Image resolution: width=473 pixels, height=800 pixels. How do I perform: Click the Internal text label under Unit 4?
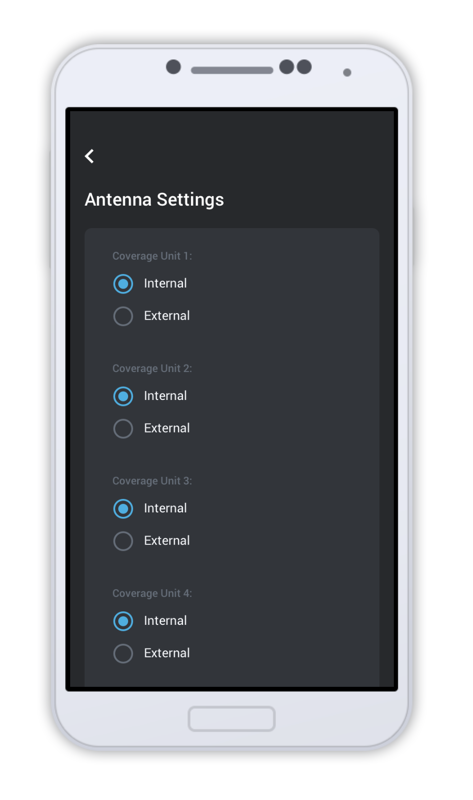165,621
